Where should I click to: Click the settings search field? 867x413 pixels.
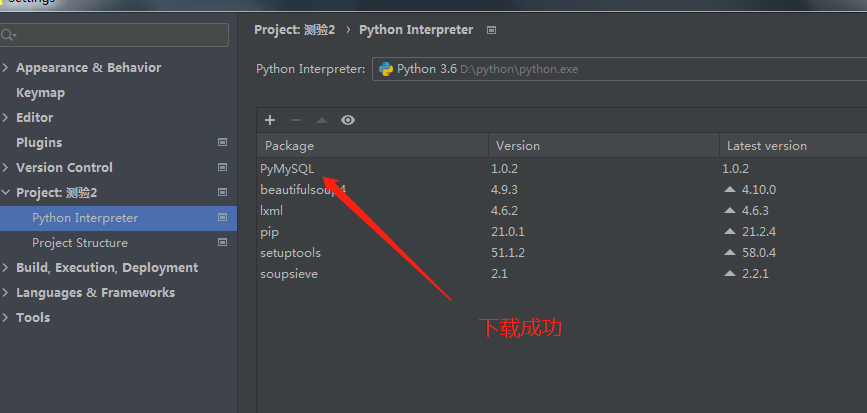(x=120, y=35)
